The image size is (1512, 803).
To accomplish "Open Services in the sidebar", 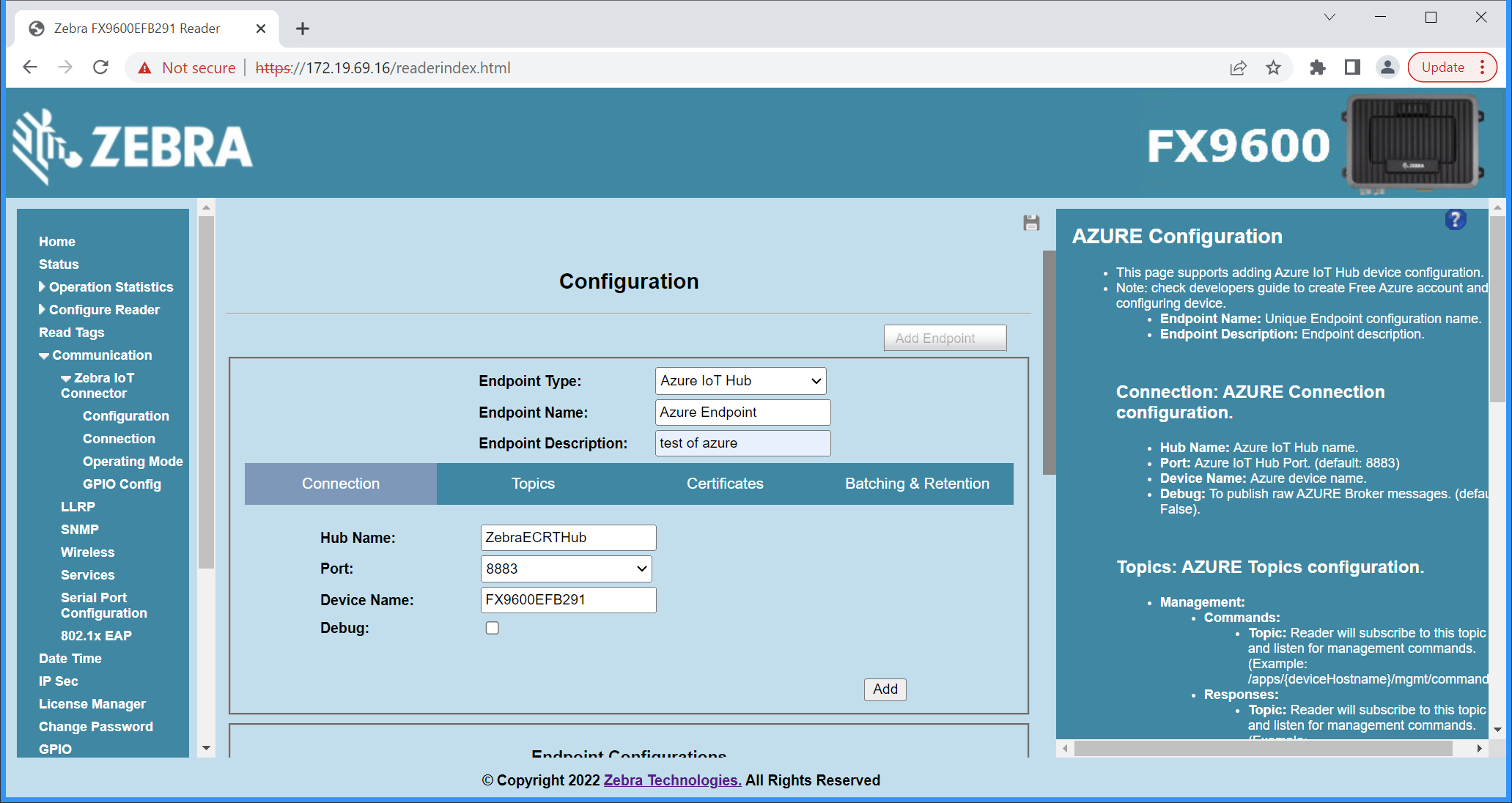I will point(87,575).
